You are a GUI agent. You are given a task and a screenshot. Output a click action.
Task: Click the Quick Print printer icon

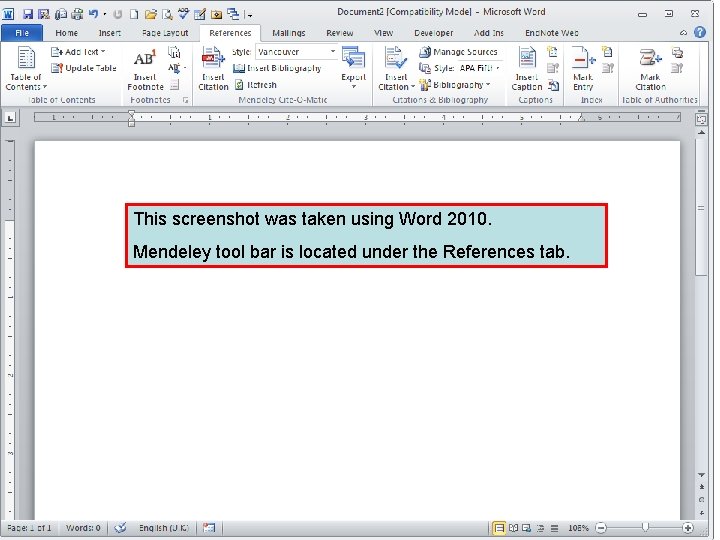(78, 14)
